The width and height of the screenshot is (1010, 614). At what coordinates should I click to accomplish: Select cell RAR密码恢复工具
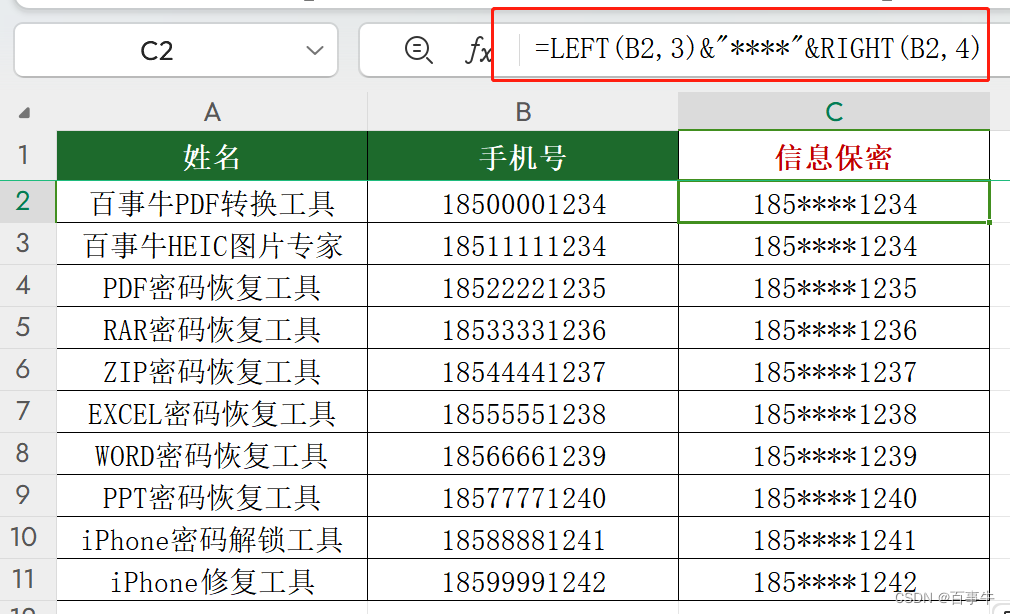pos(212,328)
